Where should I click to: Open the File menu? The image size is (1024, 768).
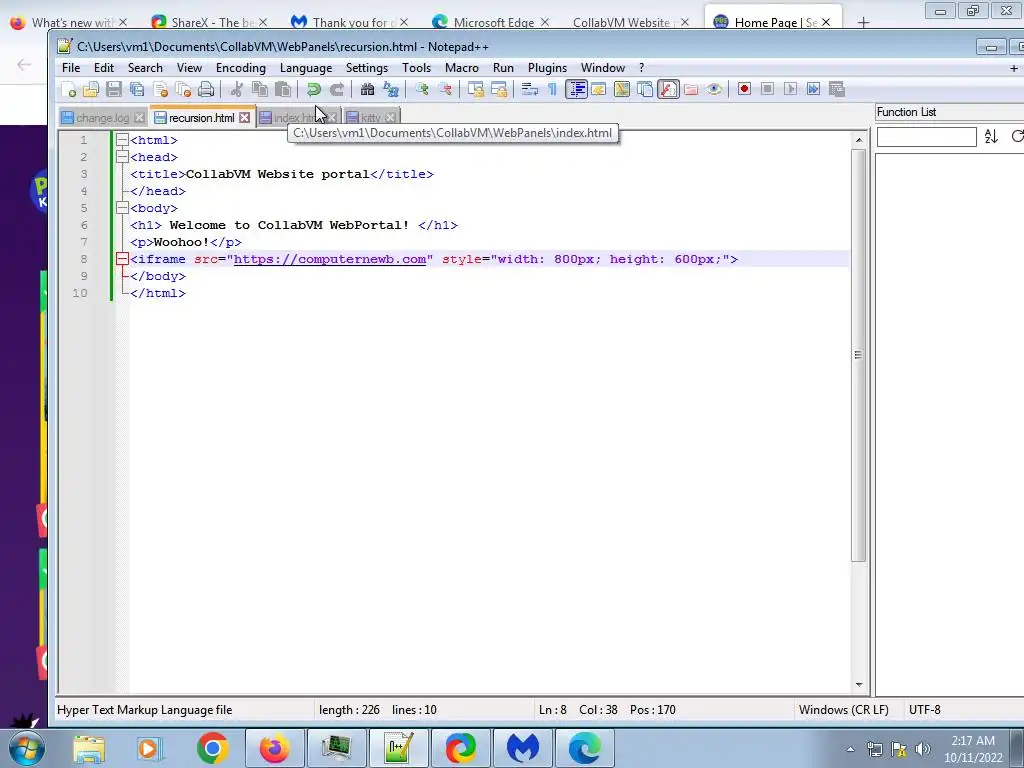[x=71, y=68]
